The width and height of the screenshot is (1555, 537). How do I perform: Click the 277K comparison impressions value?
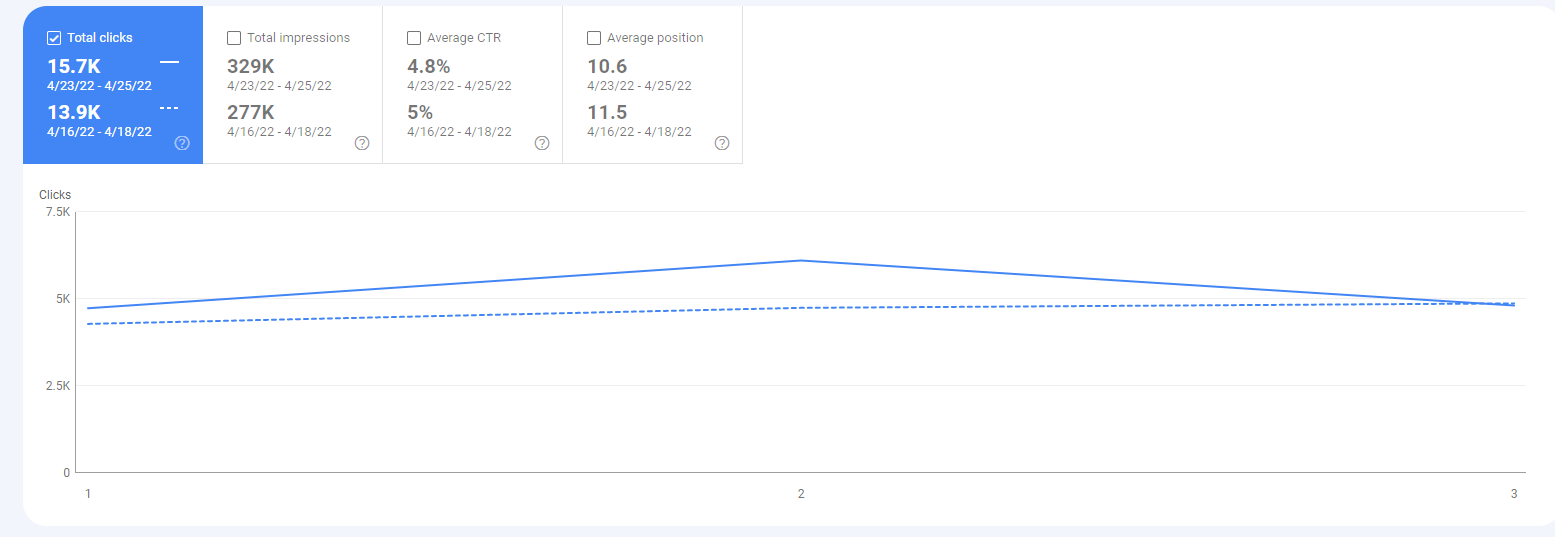[x=251, y=112]
